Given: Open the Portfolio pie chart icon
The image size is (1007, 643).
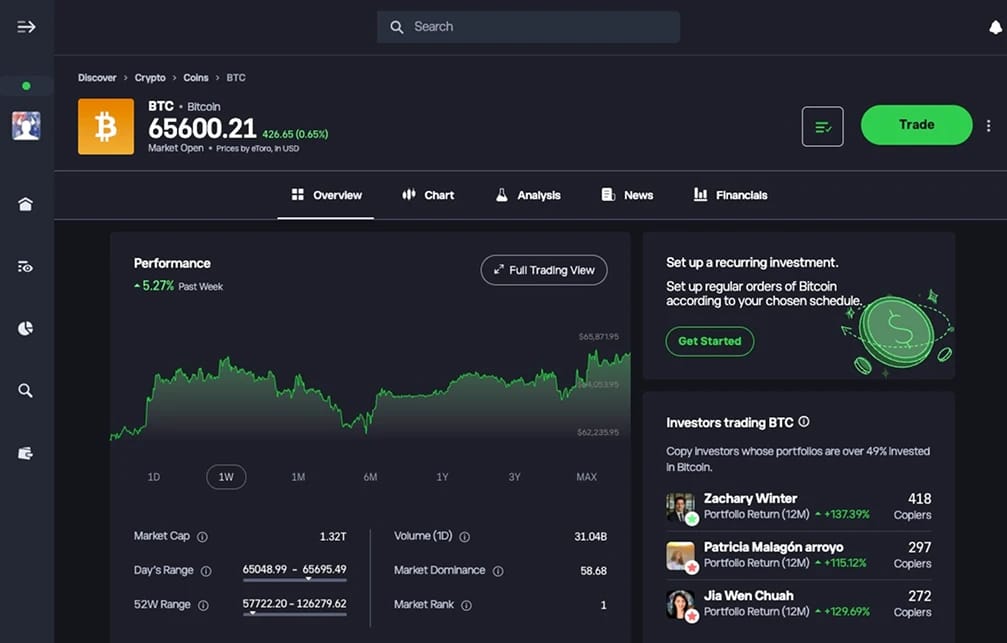Looking at the screenshot, I should coord(25,329).
